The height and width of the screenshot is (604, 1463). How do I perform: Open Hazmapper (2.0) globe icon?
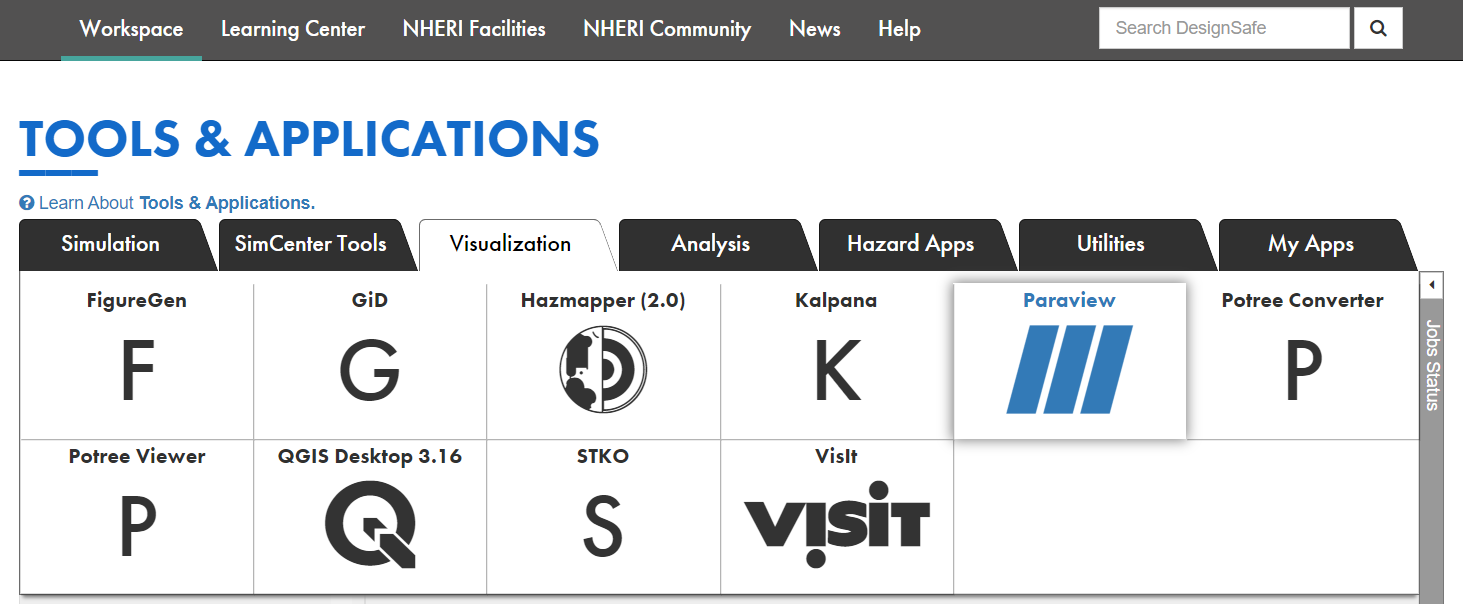[603, 370]
